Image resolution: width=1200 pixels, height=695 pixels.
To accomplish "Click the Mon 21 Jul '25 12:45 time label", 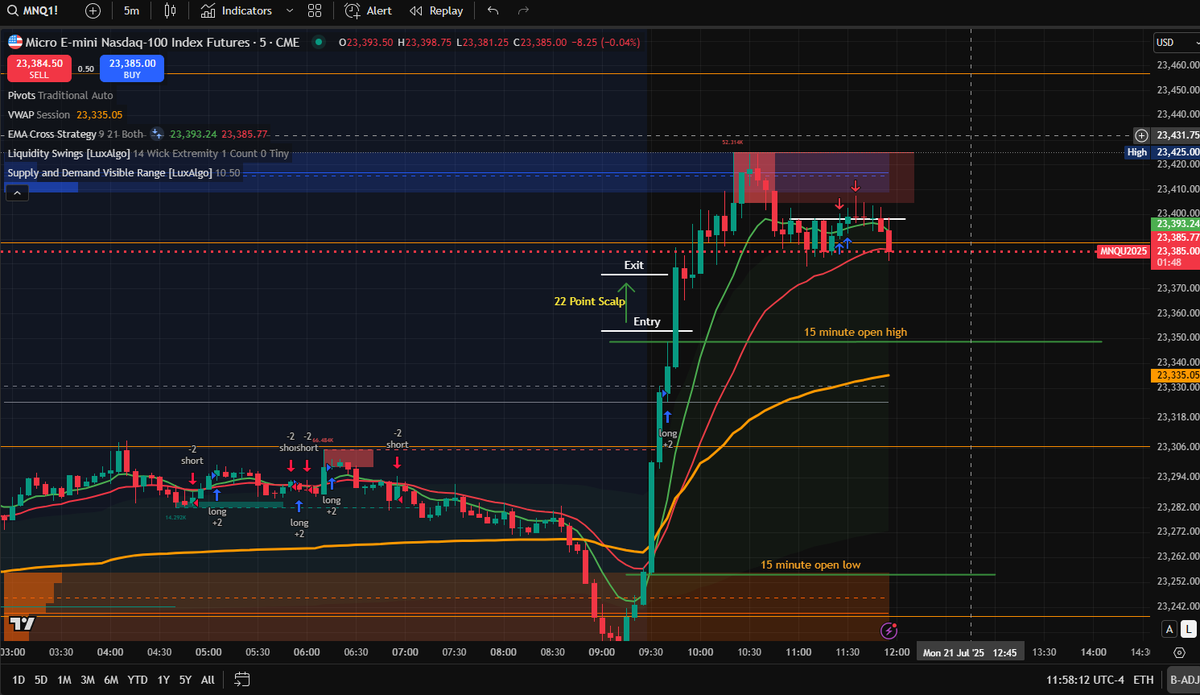I will (970, 652).
